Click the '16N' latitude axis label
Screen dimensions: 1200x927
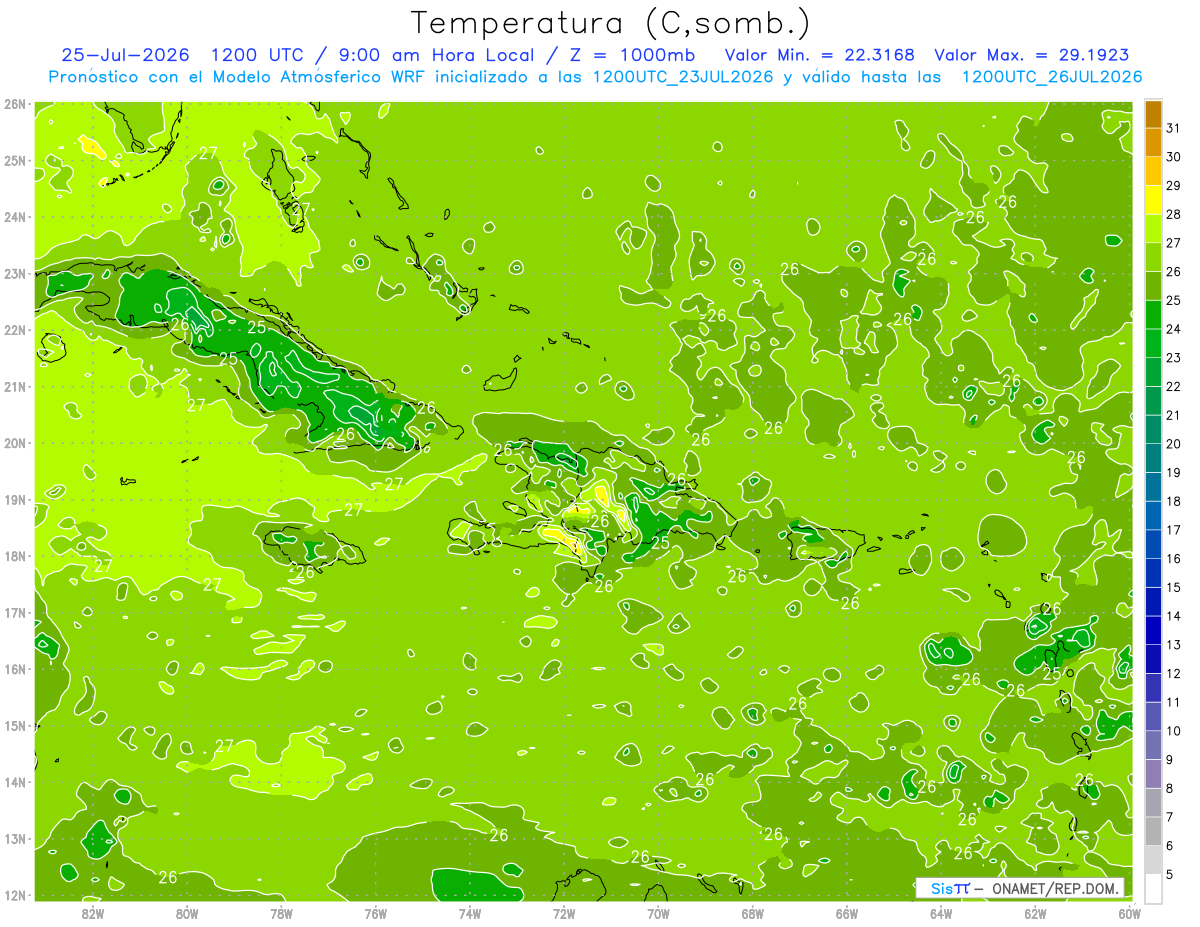click(x=15, y=669)
